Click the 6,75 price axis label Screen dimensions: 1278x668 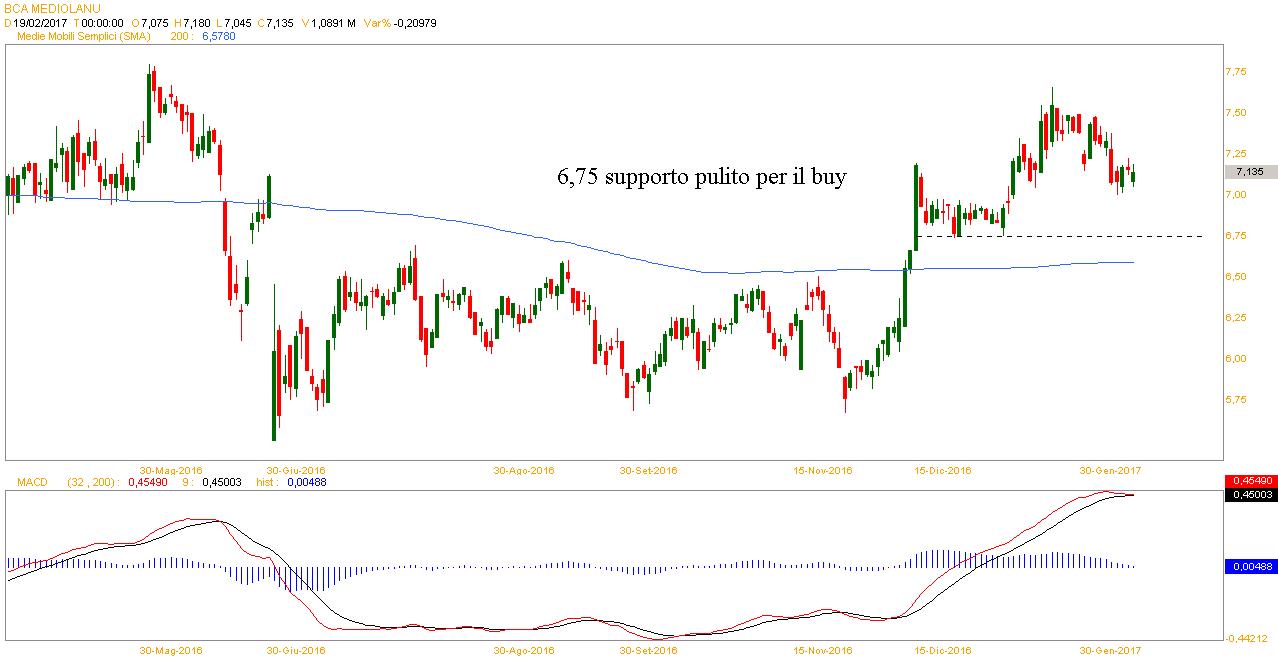(1235, 236)
